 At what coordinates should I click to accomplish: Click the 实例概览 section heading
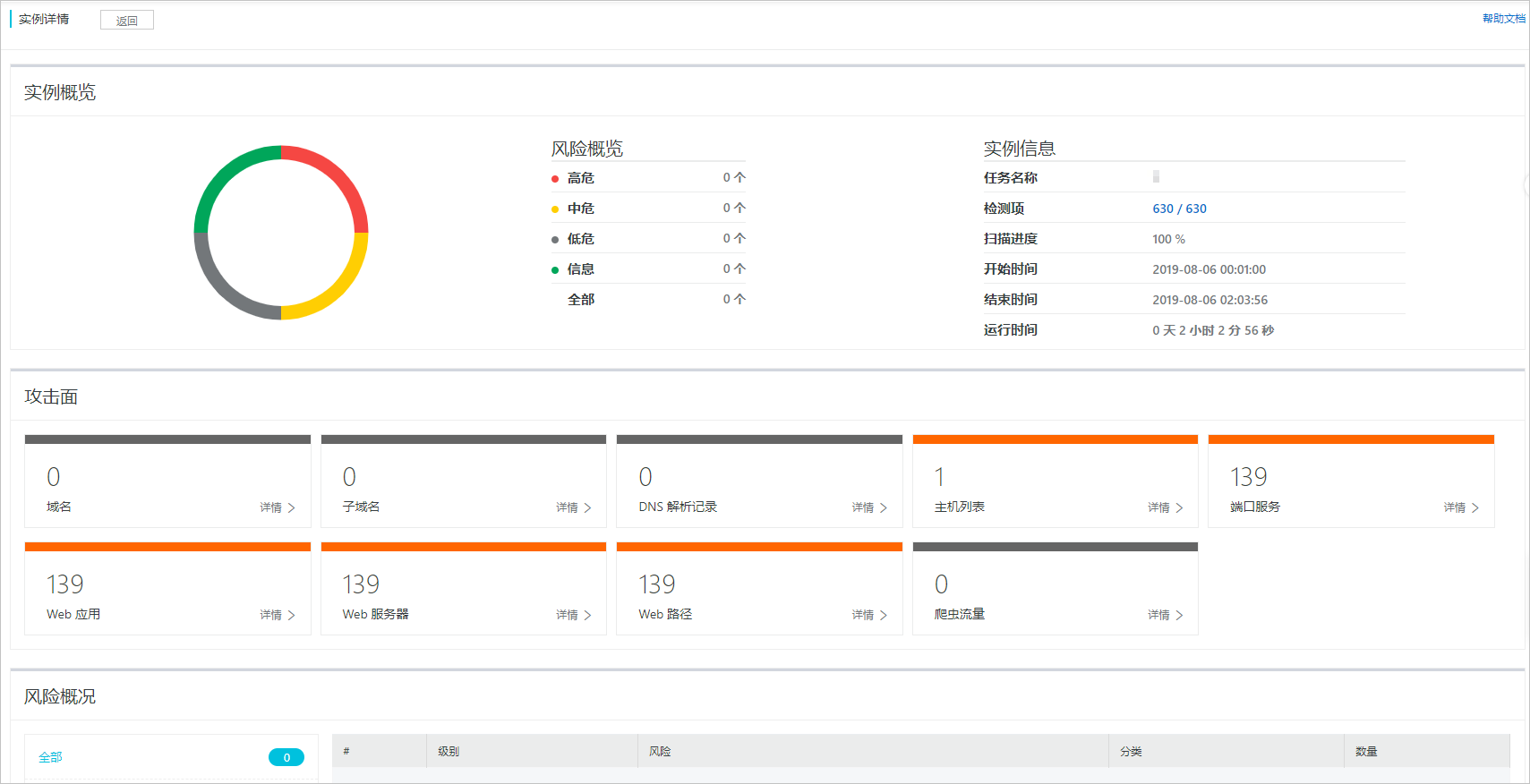(60, 92)
